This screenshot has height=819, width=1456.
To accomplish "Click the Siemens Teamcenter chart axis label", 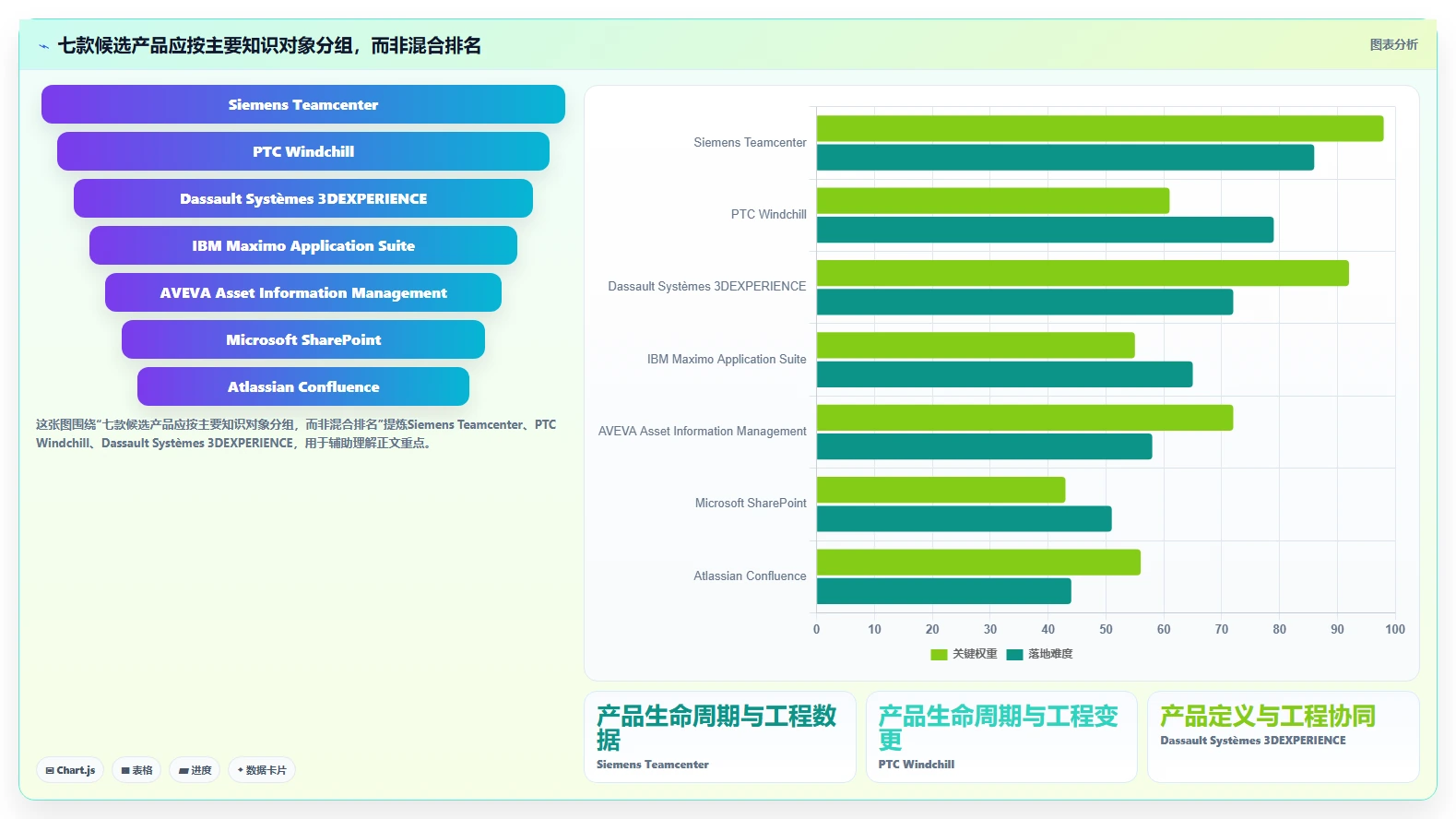I will [750, 142].
